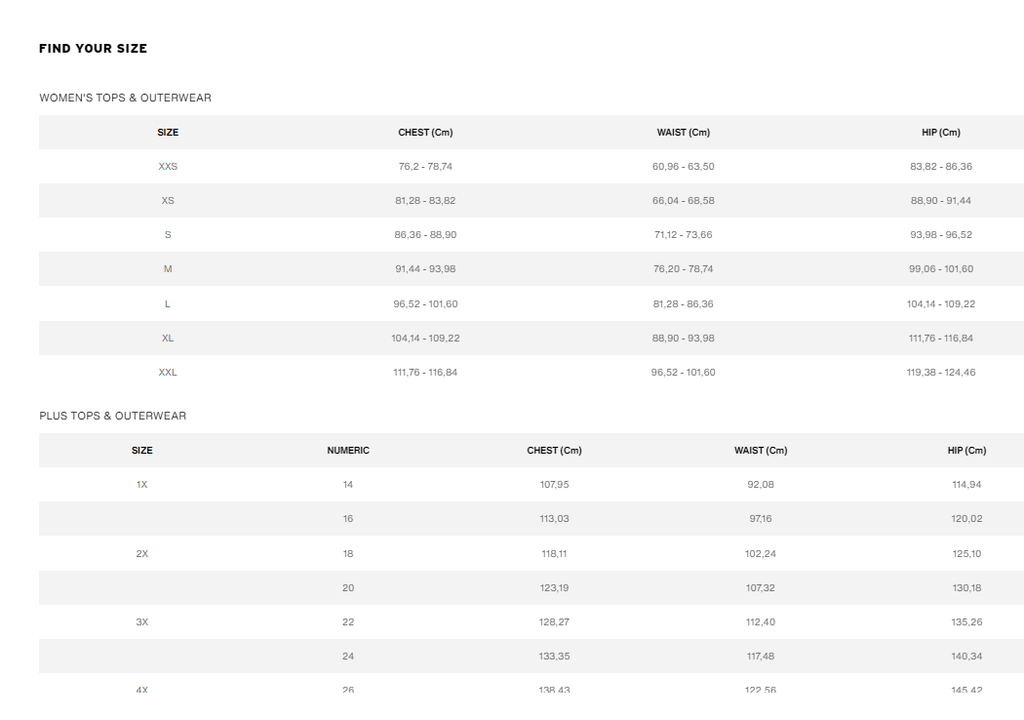The height and width of the screenshot is (720, 1024).
Task: Select the 3X plus size label
Action: point(142,622)
